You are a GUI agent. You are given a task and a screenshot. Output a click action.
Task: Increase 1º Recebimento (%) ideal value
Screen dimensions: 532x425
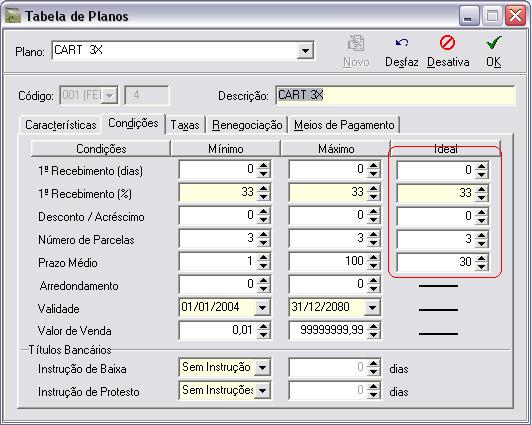click(481, 189)
